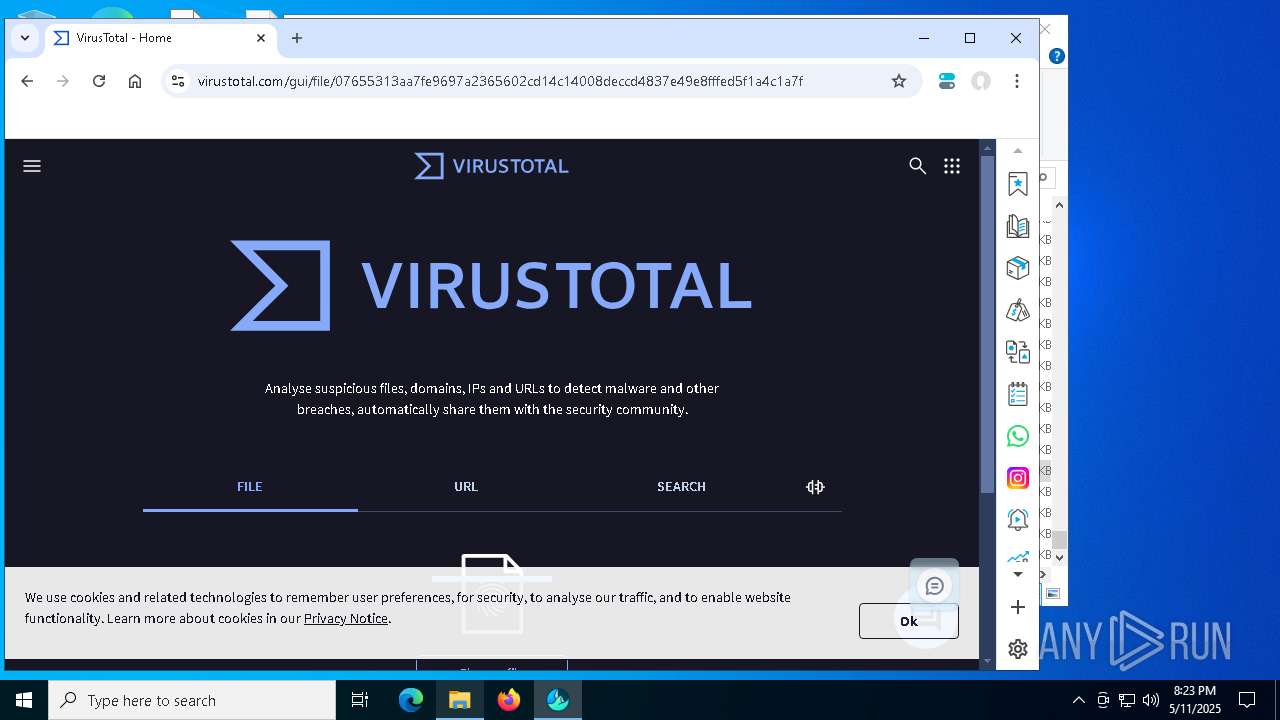Open the chat bubble widget
The width and height of the screenshot is (1280, 720).
tap(935, 586)
